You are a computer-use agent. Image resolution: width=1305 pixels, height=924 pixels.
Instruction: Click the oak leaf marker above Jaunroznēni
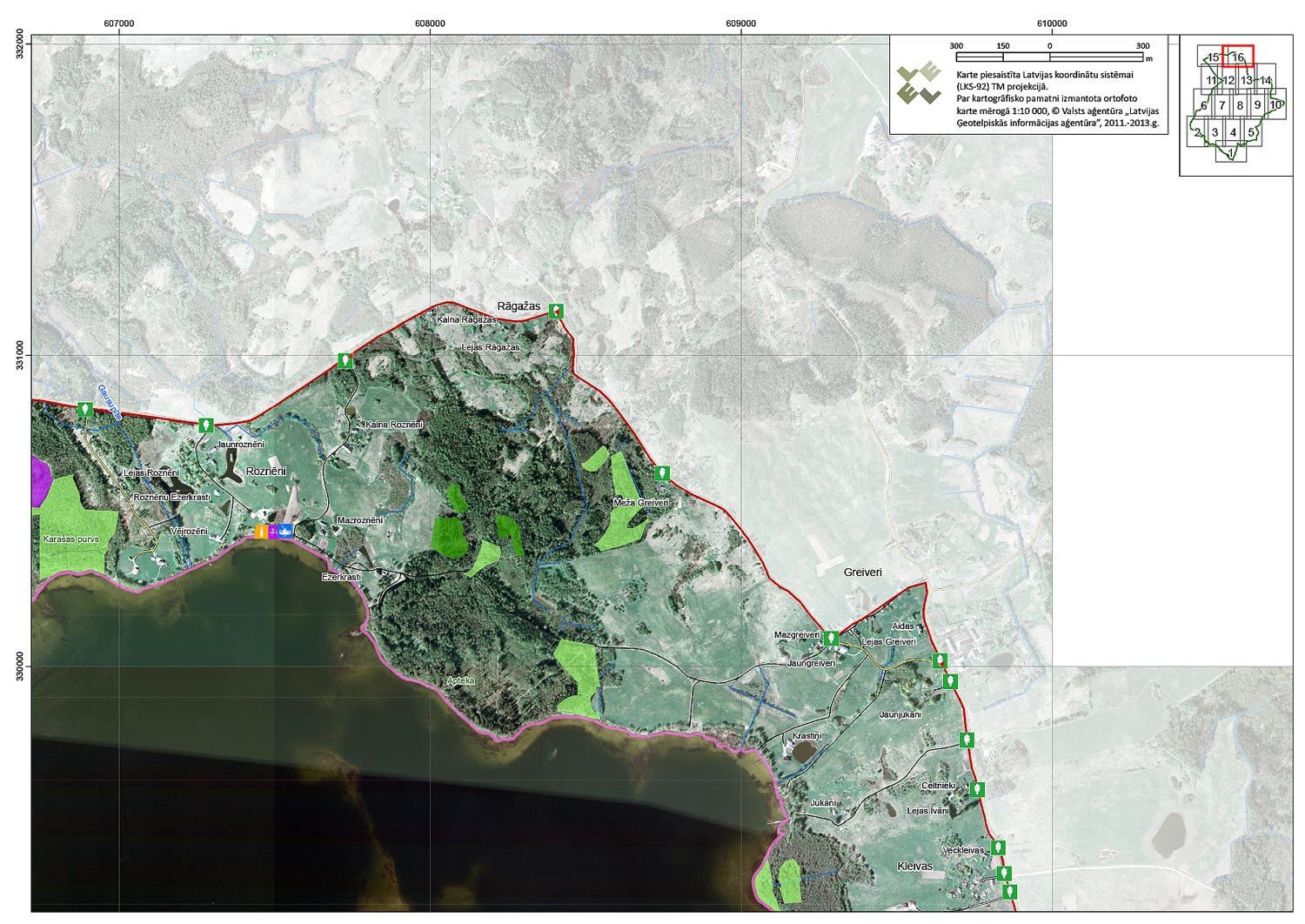[205, 425]
